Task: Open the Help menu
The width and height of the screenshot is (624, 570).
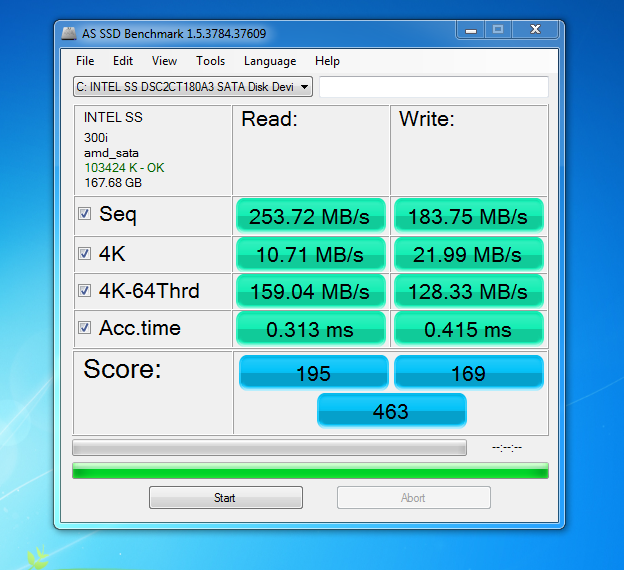Action: (328, 61)
